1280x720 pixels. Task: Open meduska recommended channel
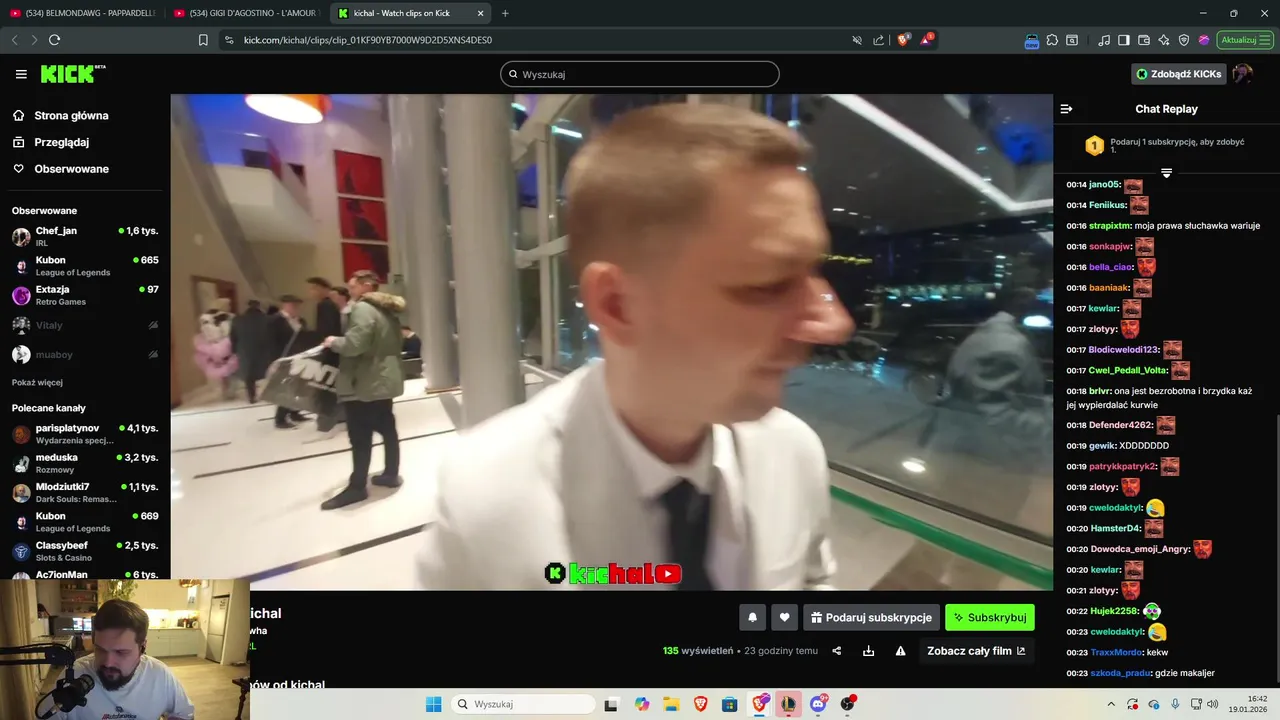point(85,463)
